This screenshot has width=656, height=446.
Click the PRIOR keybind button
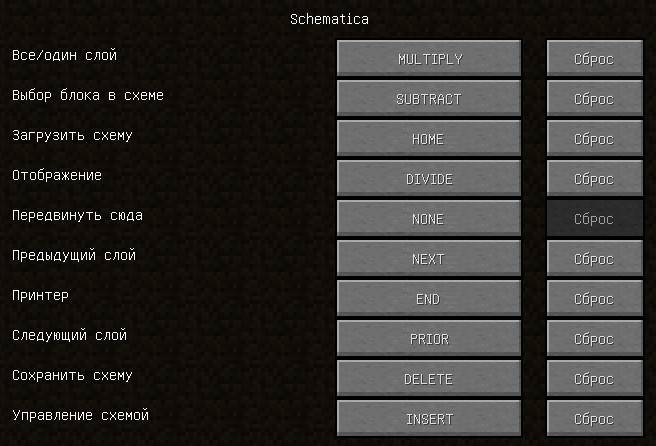coord(429,339)
